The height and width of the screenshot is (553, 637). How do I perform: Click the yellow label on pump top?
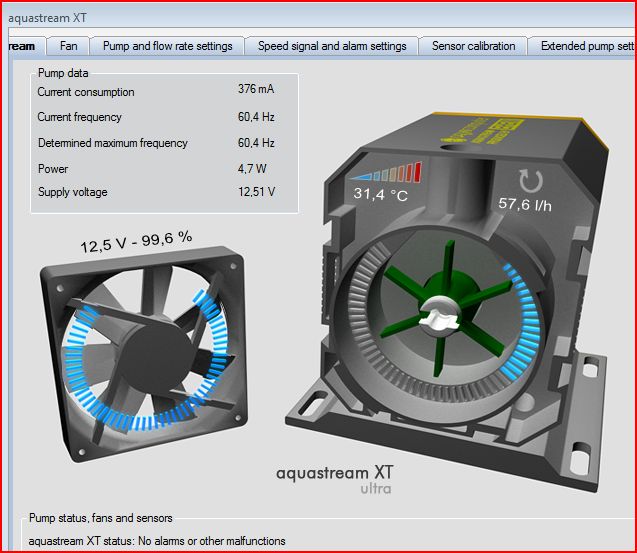click(x=483, y=130)
